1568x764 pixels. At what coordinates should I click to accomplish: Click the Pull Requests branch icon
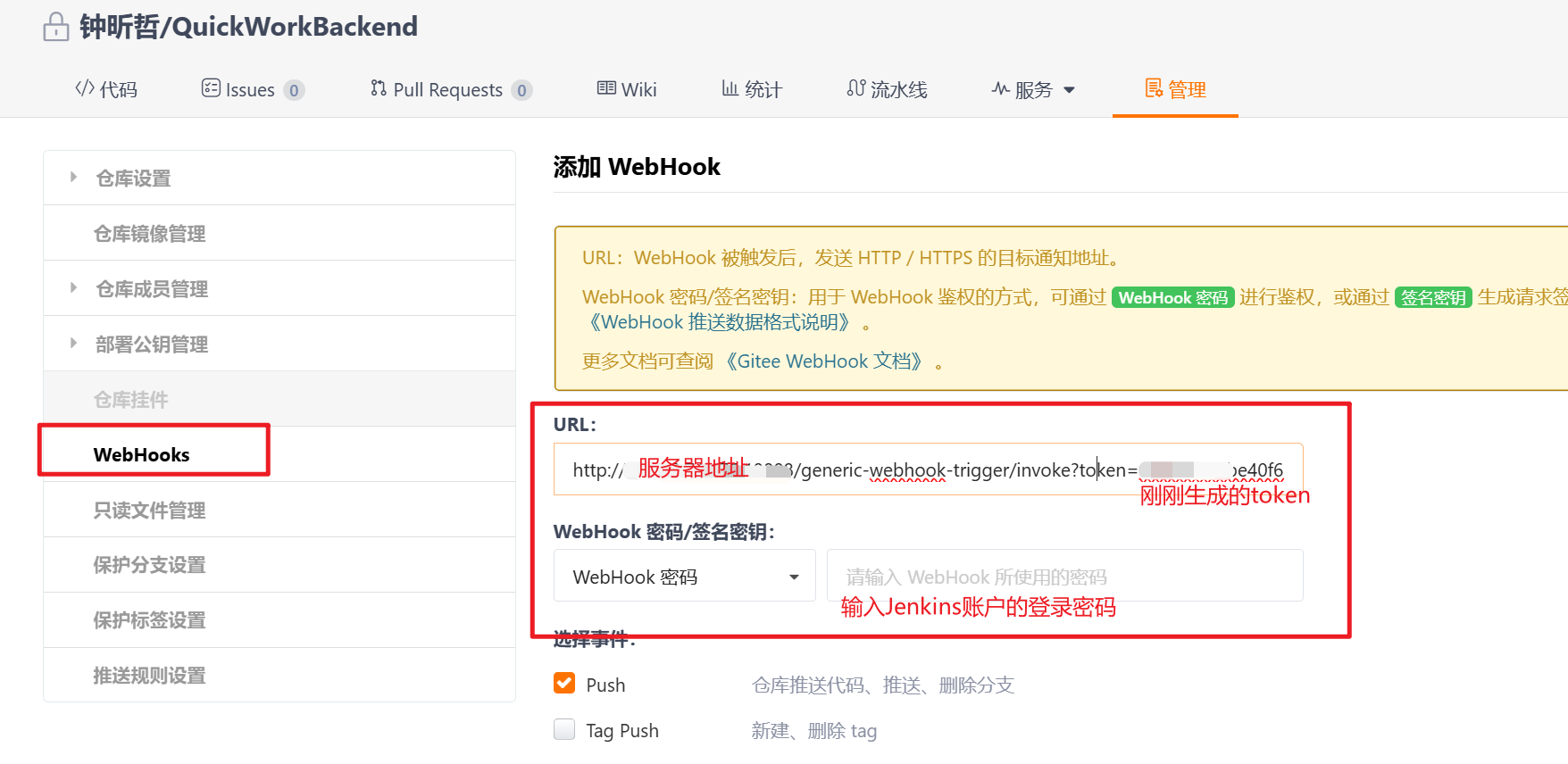click(x=379, y=88)
